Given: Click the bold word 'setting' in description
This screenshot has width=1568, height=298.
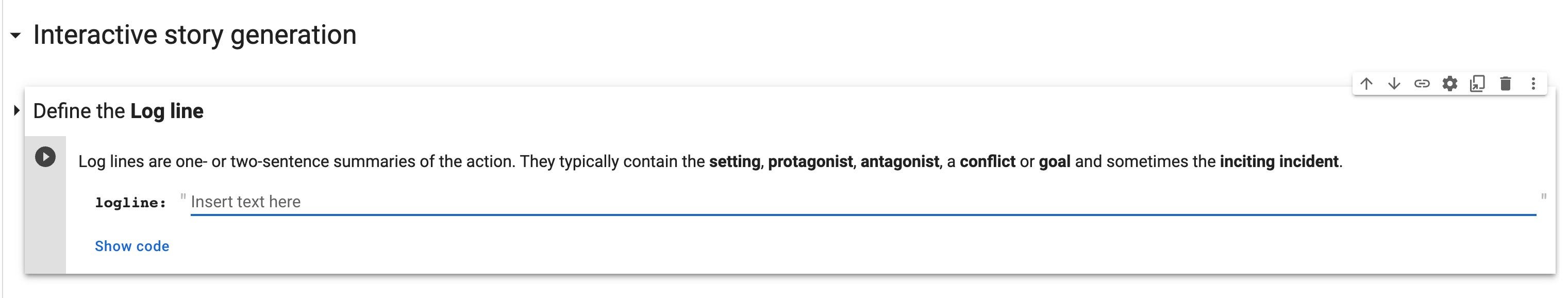Looking at the screenshot, I should 735,161.
